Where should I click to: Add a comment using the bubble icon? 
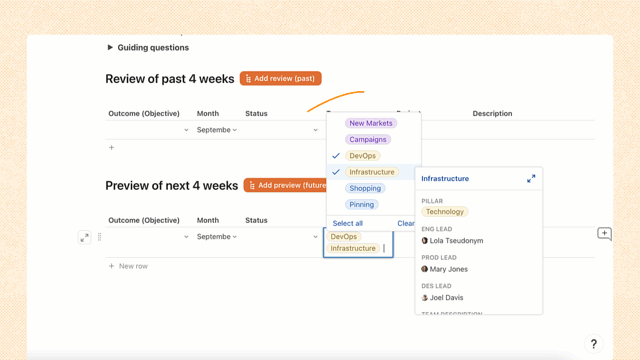604,233
